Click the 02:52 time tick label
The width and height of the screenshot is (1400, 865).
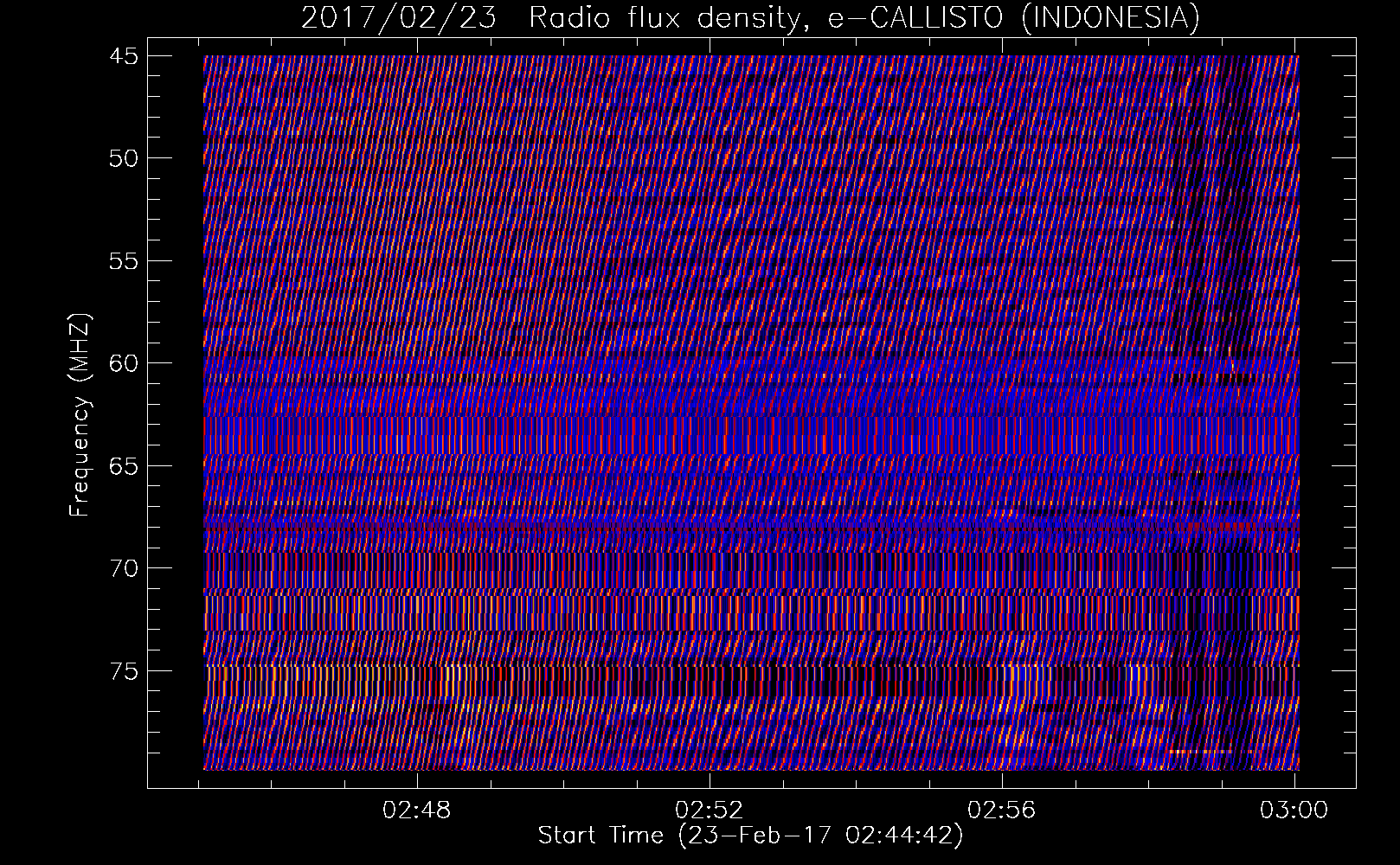click(710, 811)
